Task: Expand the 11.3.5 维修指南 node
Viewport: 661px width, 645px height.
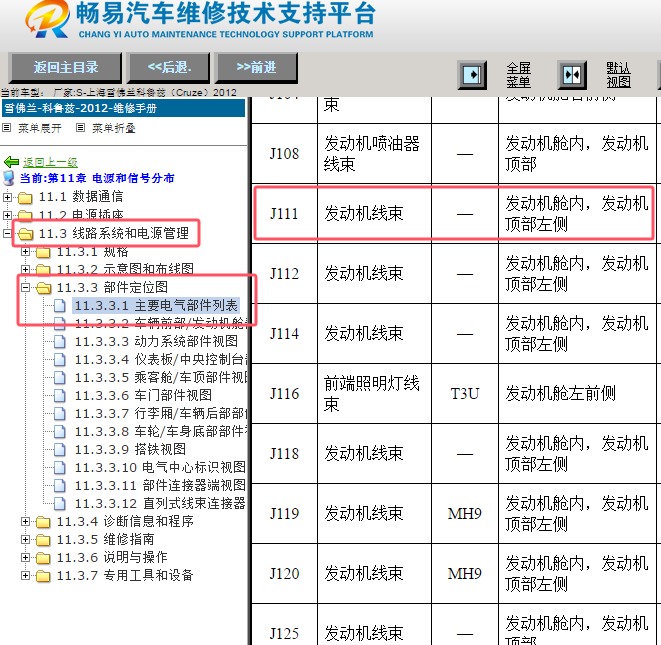Action: coord(25,540)
